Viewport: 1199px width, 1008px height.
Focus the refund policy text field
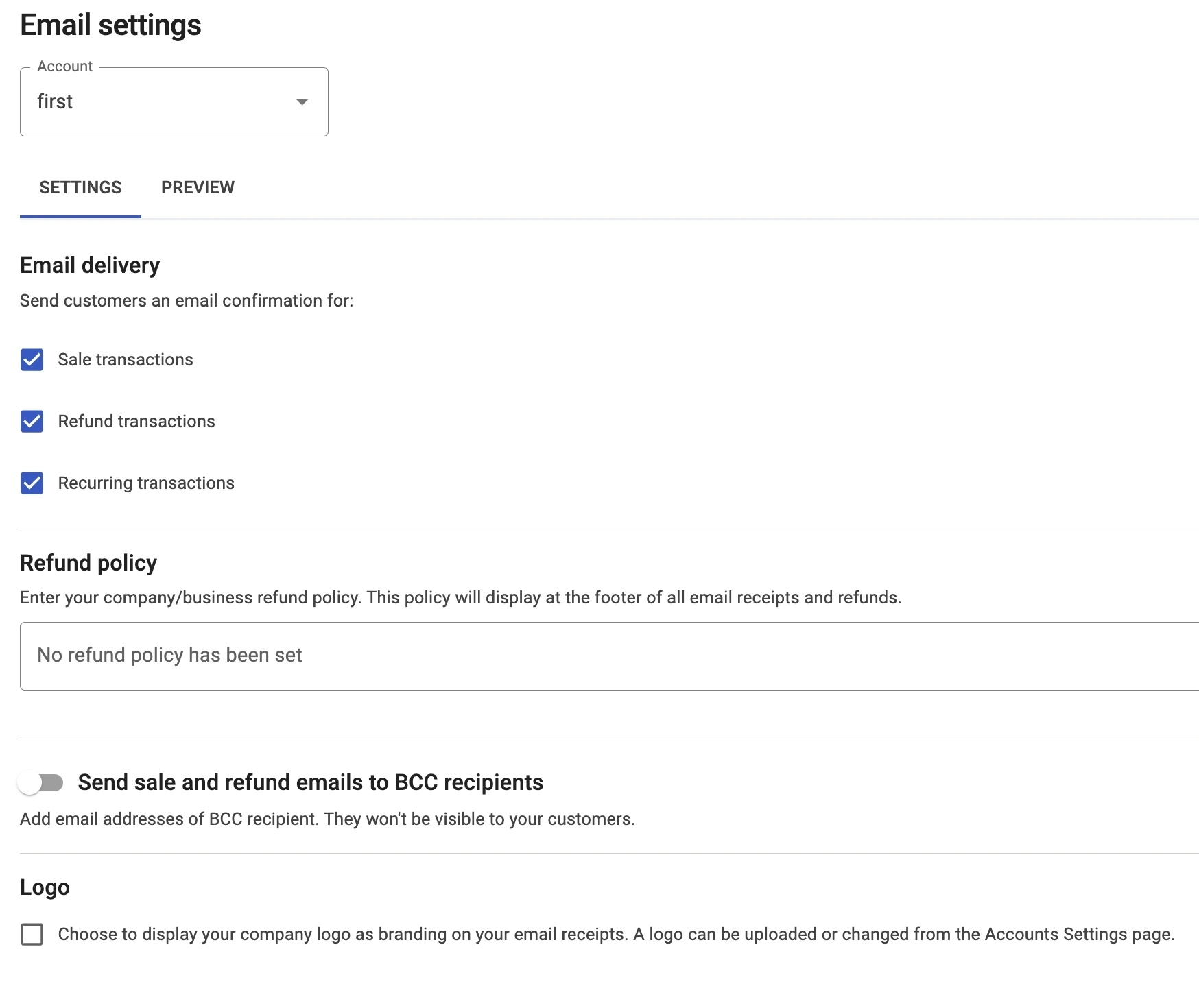tap(604, 656)
